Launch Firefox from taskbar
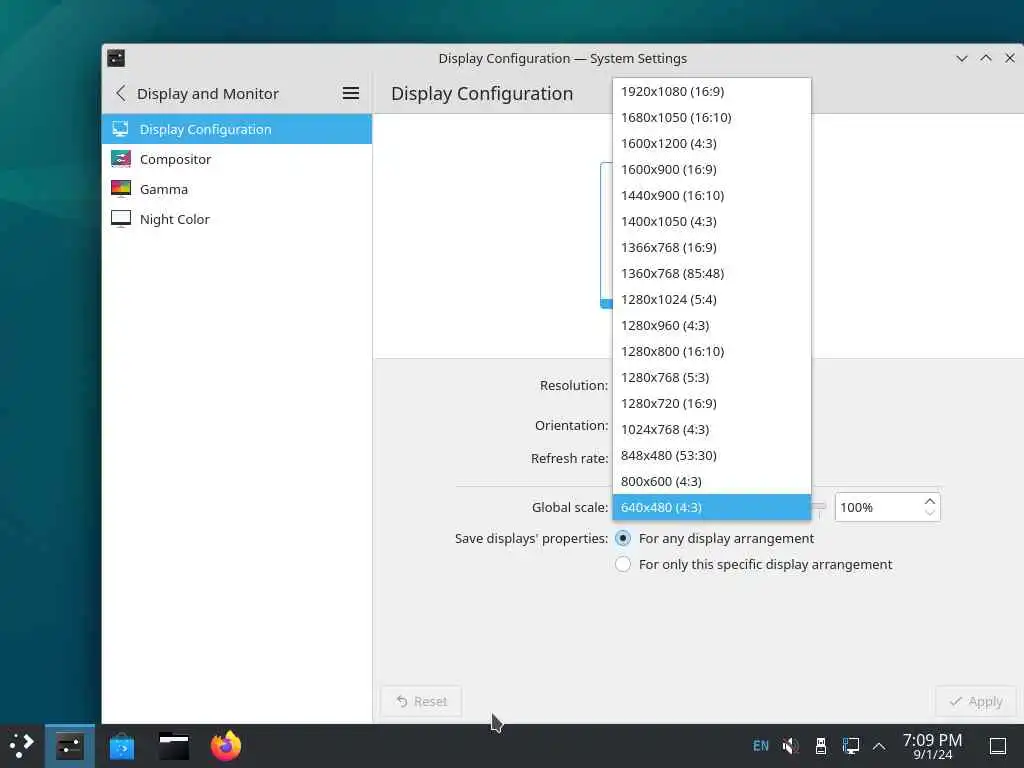The width and height of the screenshot is (1024, 768). (x=226, y=746)
